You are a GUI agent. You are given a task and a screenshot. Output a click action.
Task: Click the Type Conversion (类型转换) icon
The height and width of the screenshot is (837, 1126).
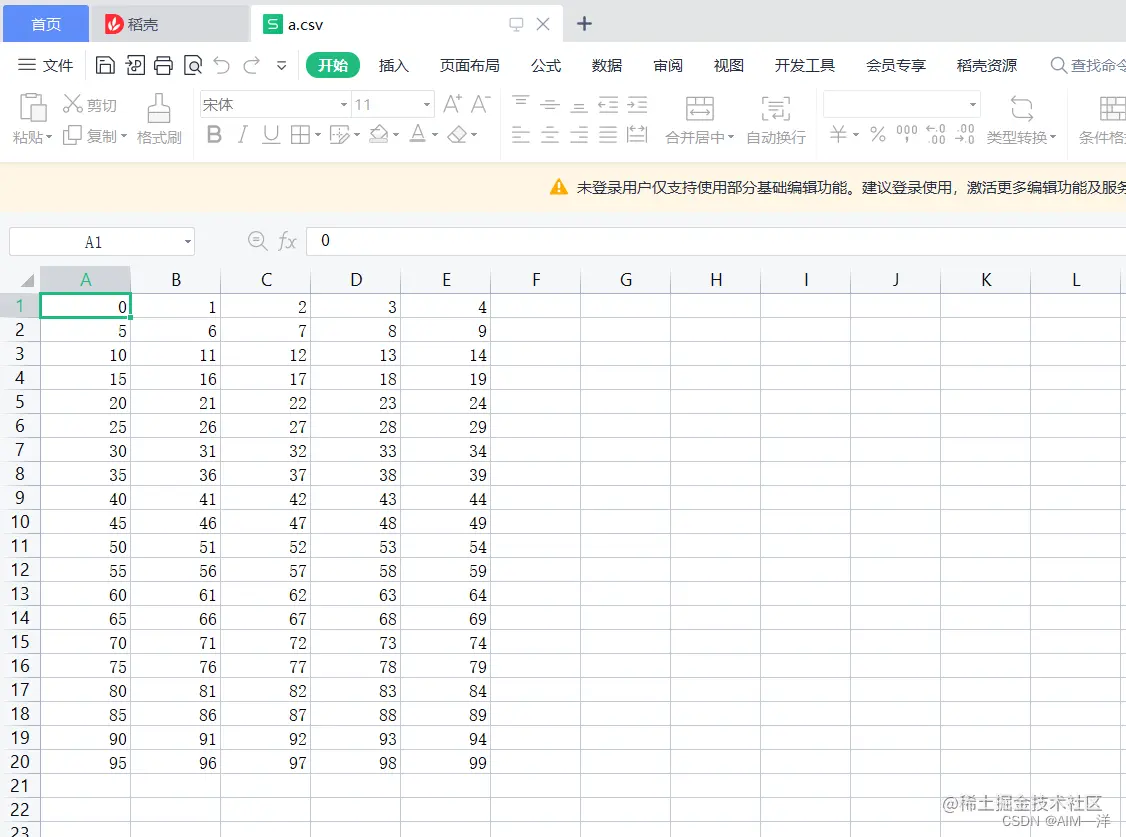tap(1021, 108)
